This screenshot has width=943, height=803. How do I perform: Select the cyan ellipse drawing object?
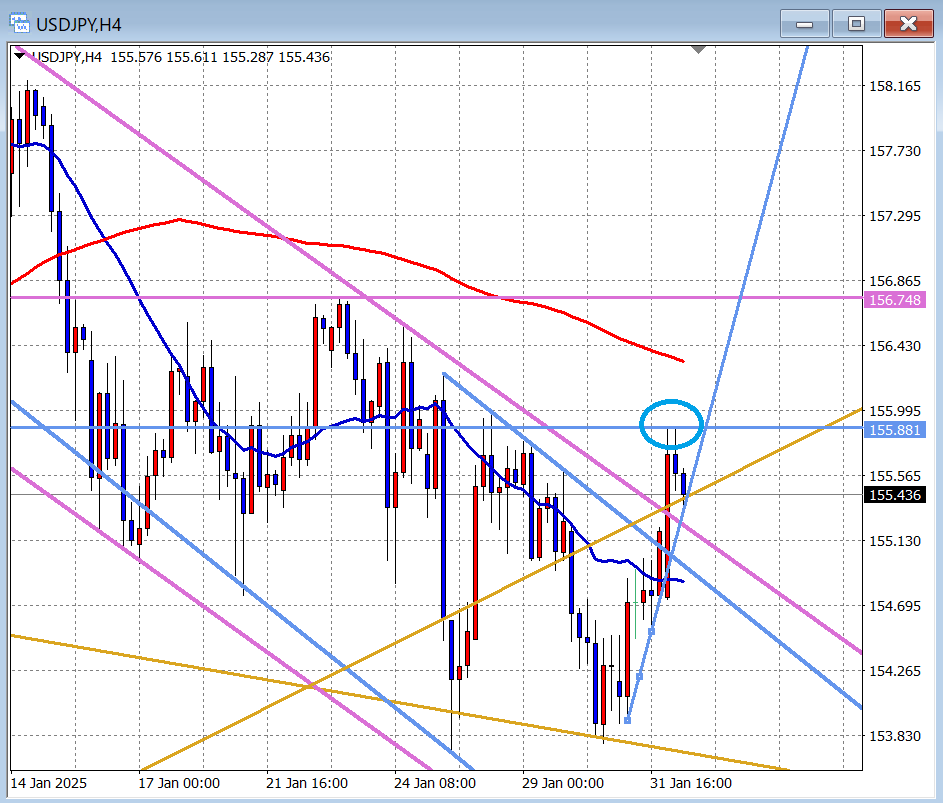(641, 422)
